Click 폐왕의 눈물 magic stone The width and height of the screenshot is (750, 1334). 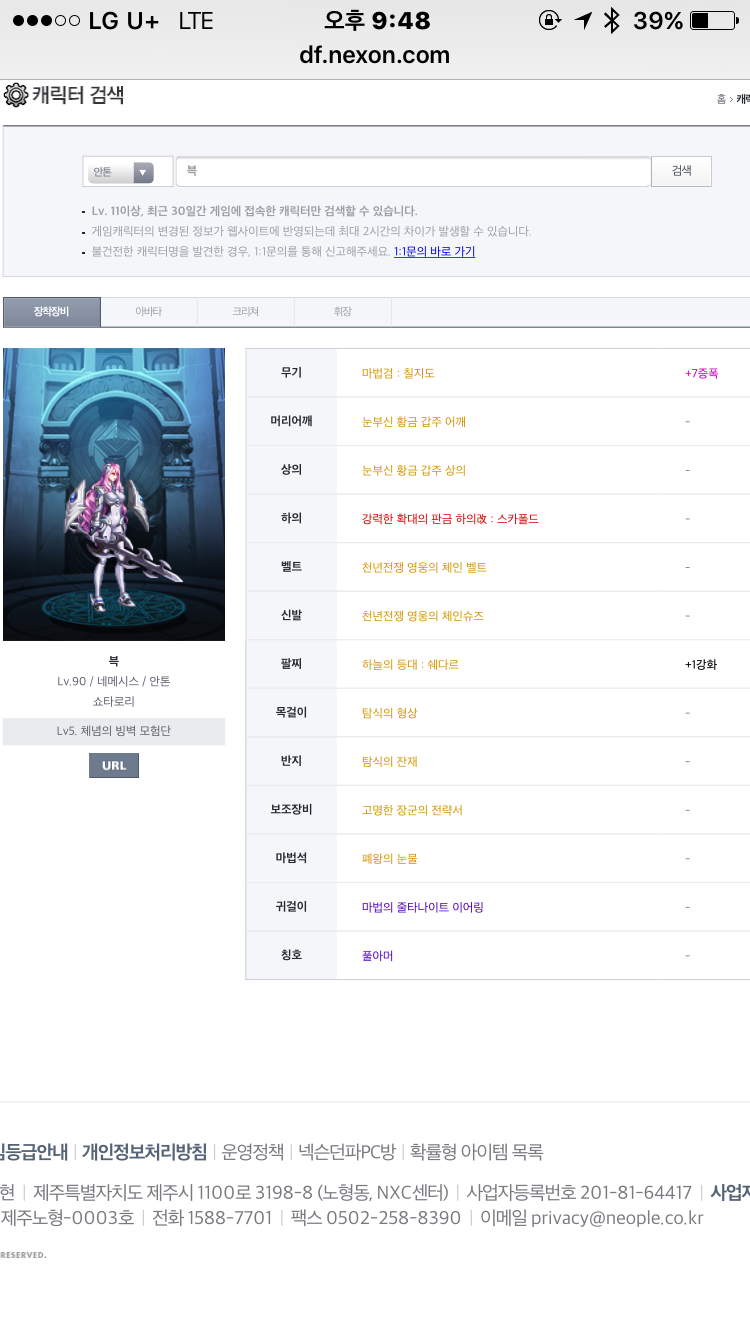click(x=390, y=858)
